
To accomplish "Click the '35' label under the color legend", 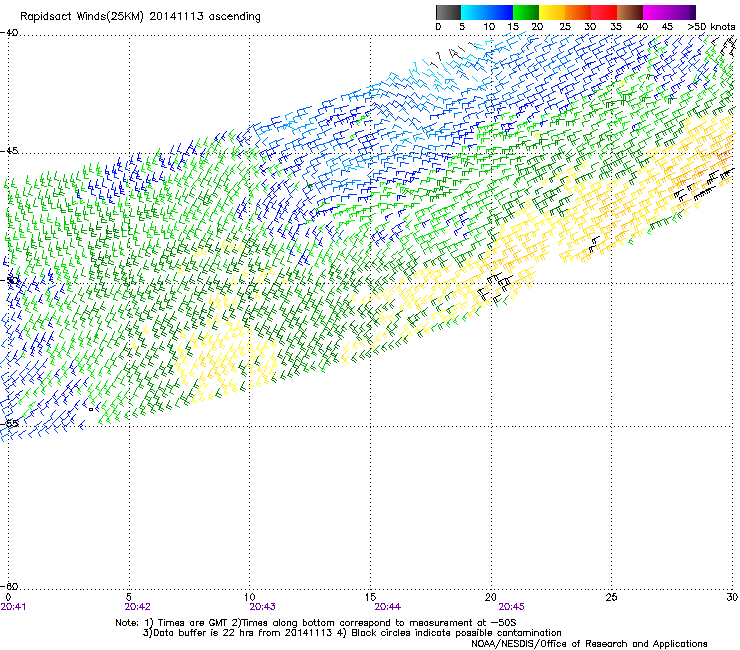I will 616,27.
